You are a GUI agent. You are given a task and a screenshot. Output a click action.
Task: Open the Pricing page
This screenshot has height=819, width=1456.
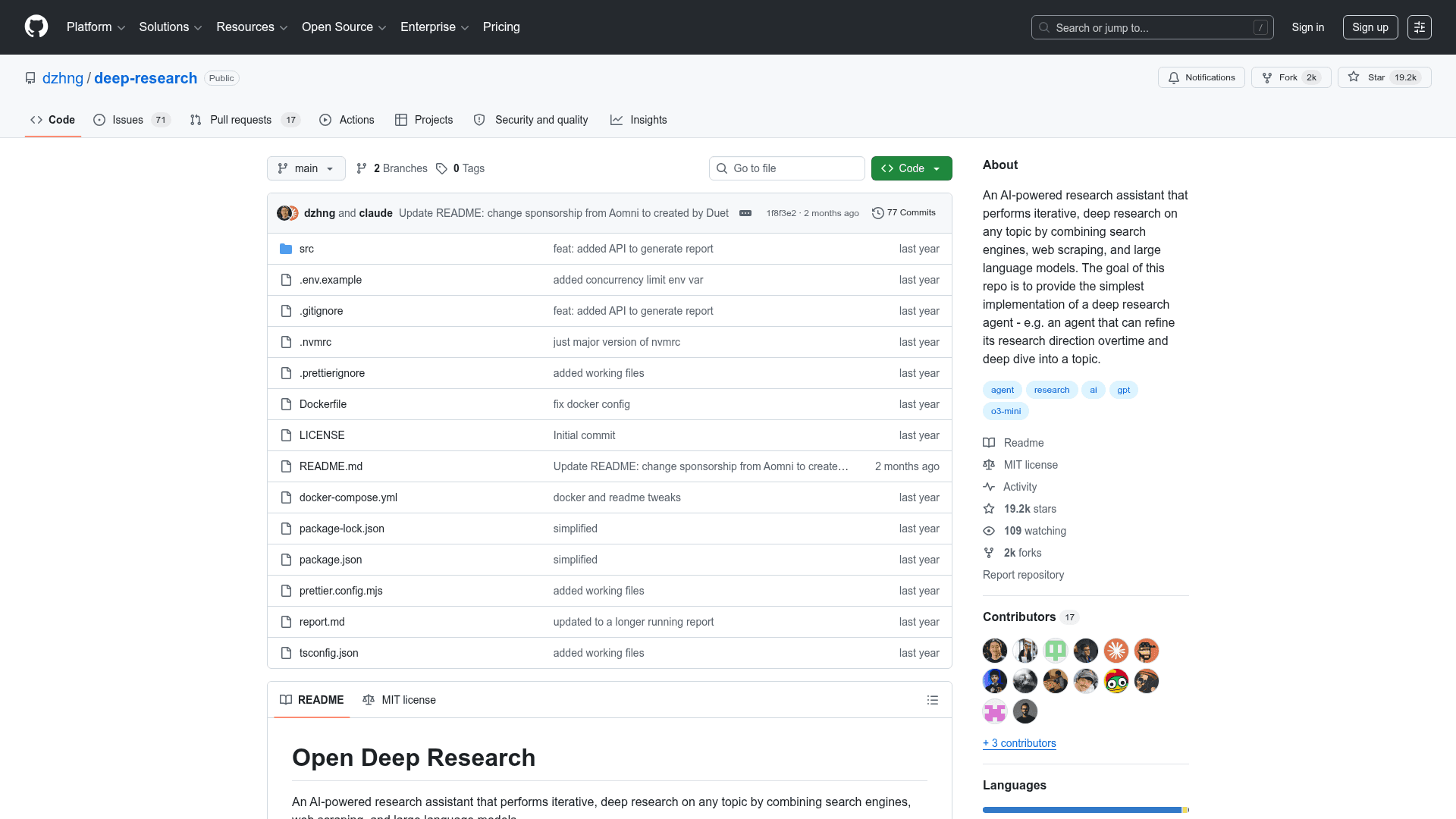coord(501,27)
